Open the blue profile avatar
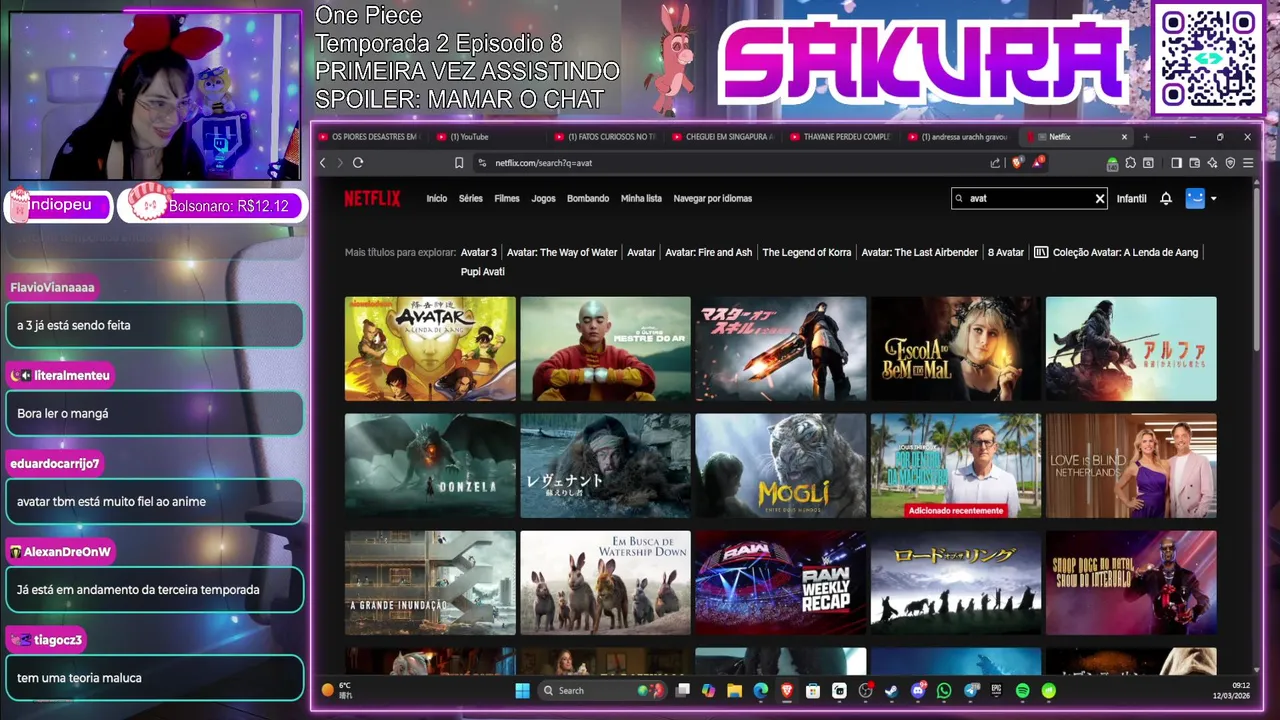The width and height of the screenshot is (1280, 720). [x=1195, y=198]
